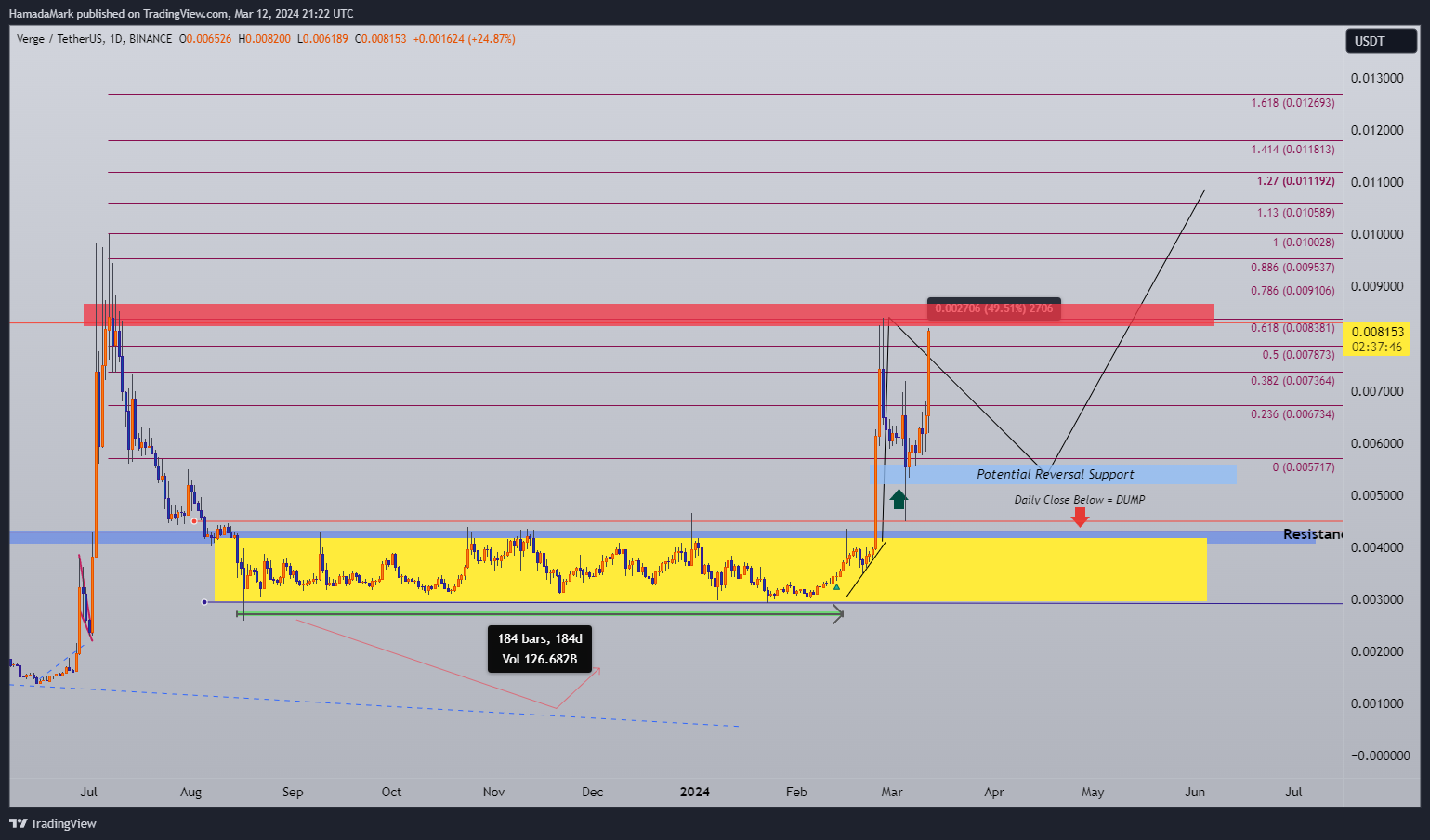Click the USDT currency button
Viewport: 1430px width, 840px height.
coord(1382,41)
